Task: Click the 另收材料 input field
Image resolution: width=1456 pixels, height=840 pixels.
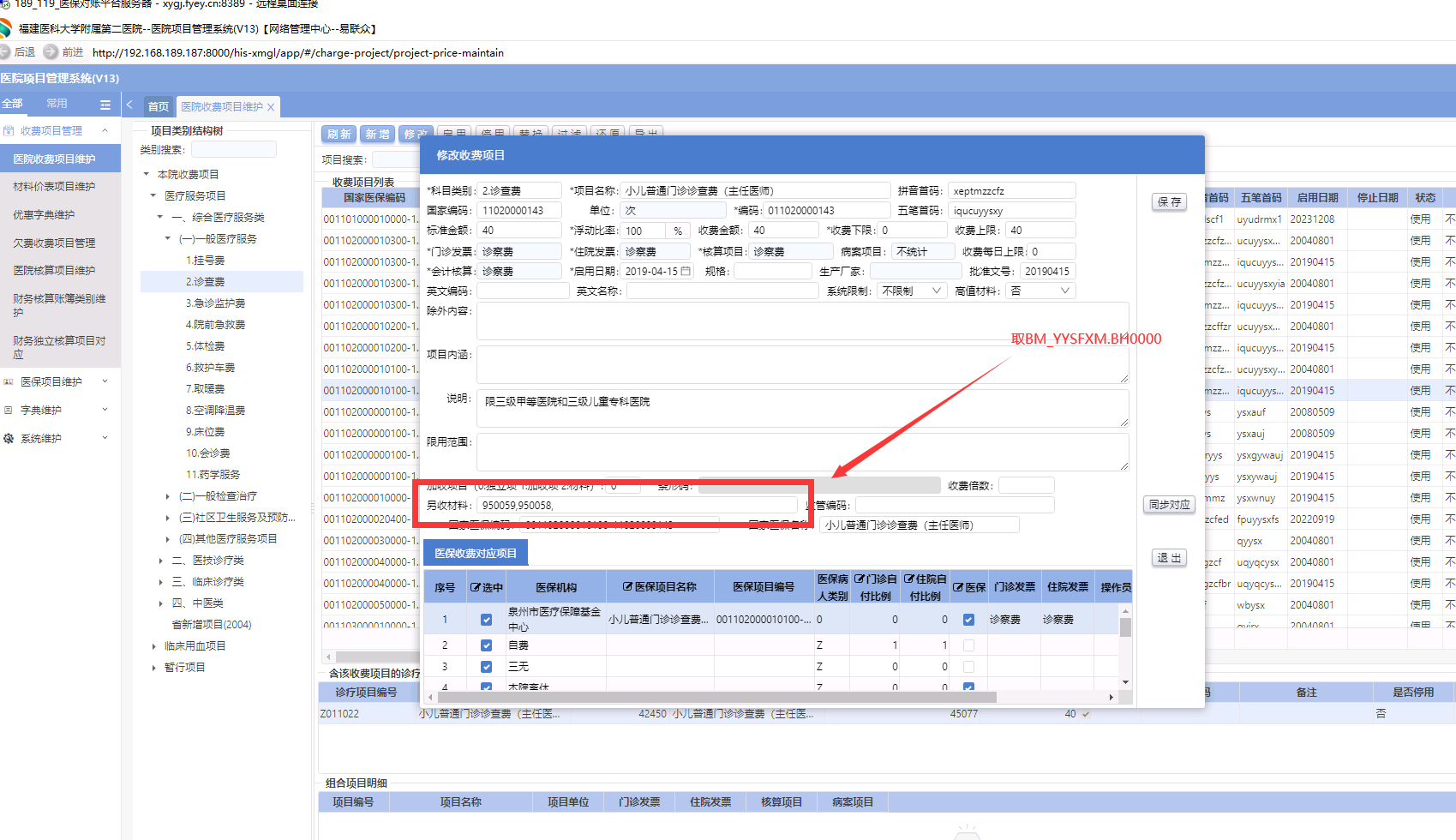Action: (637, 506)
